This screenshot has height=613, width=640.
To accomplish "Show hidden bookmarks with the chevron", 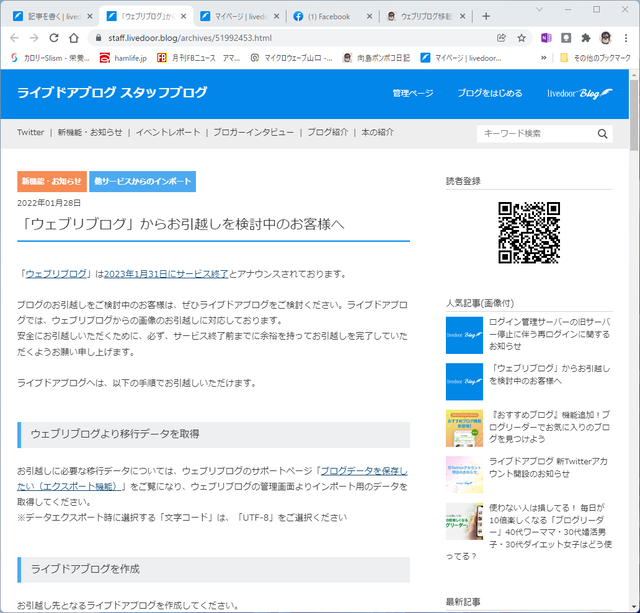I will 544,58.
